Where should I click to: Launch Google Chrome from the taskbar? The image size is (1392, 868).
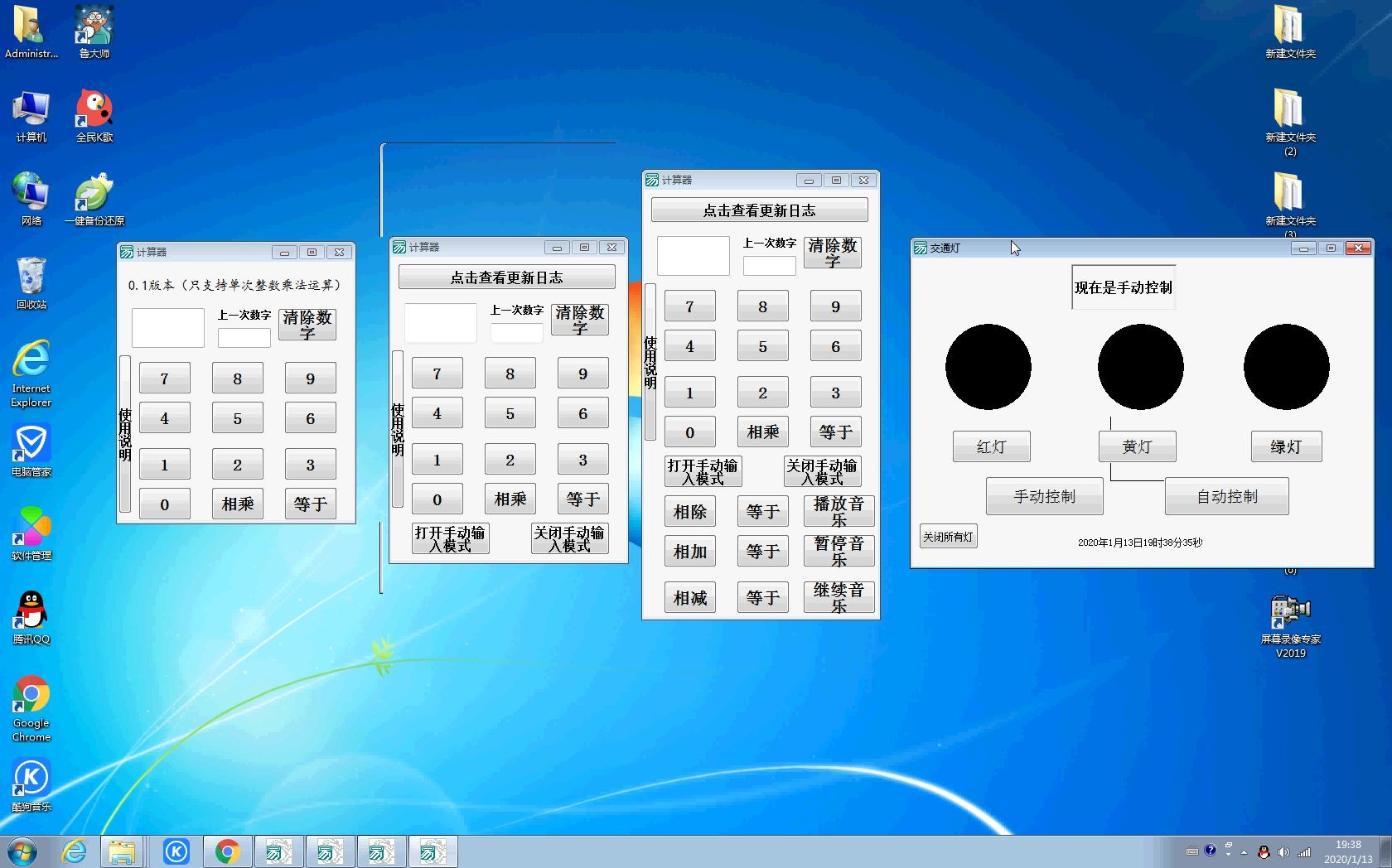[x=227, y=851]
